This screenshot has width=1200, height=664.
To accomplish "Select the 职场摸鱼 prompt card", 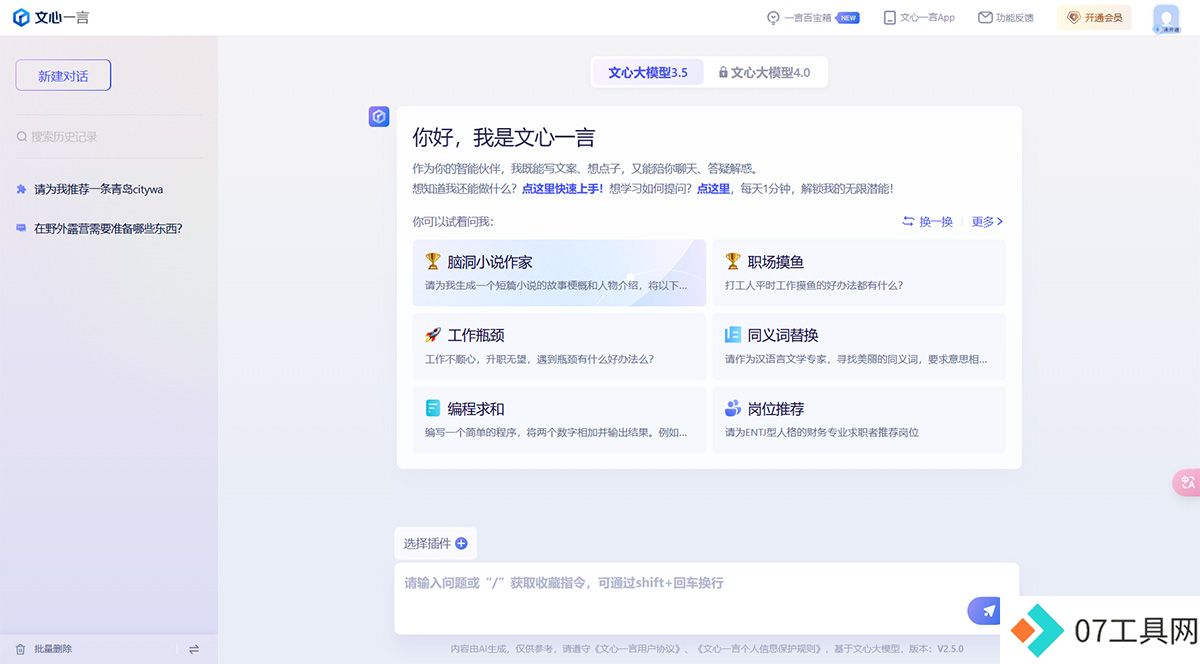I will pos(859,272).
